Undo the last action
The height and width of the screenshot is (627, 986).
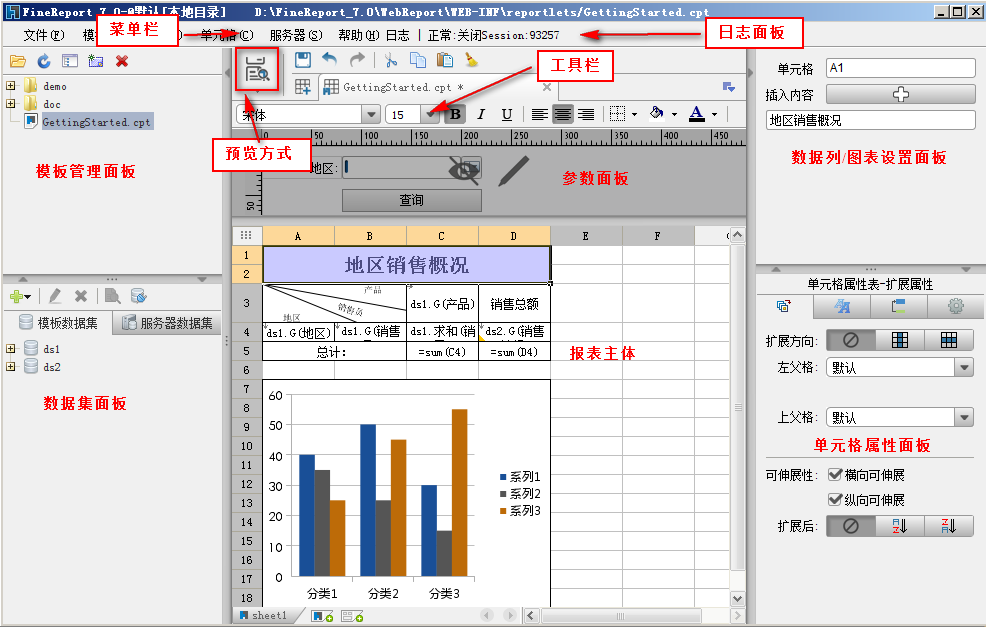coord(330,60)
